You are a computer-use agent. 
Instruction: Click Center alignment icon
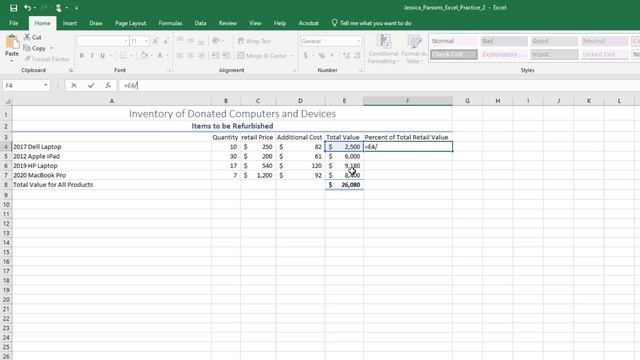[191, 56]
